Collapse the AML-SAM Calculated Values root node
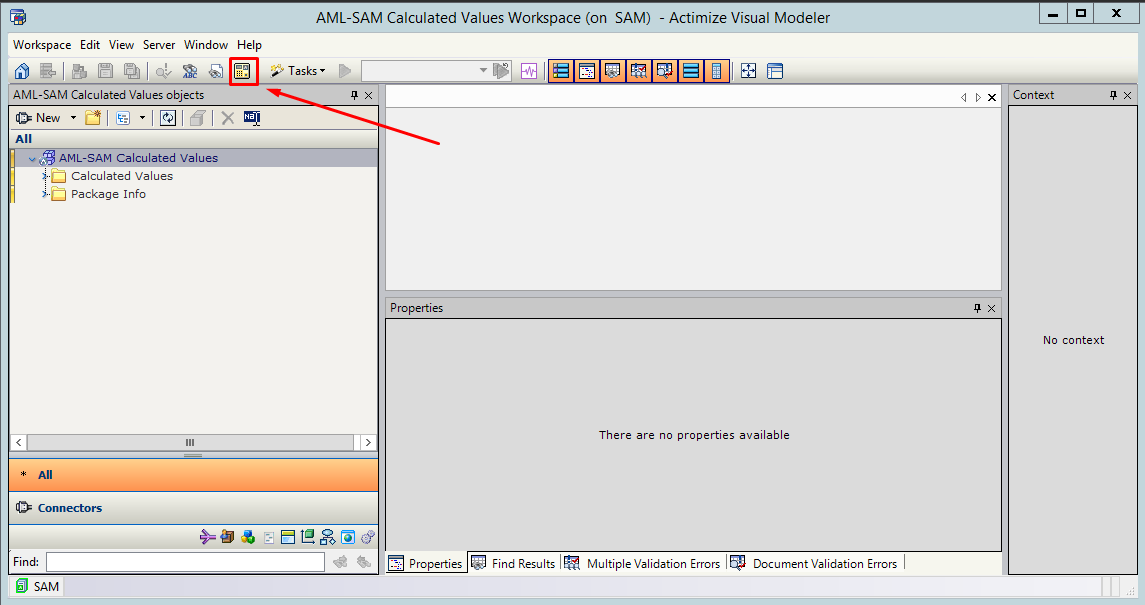Image resolution: width=1145 pixels, height=605 pixels. (32, 158)
